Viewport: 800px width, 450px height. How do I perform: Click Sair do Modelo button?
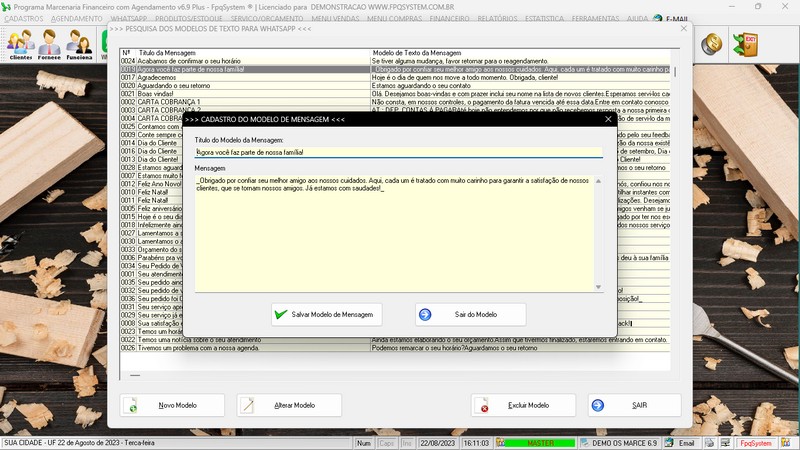[470, 314]
